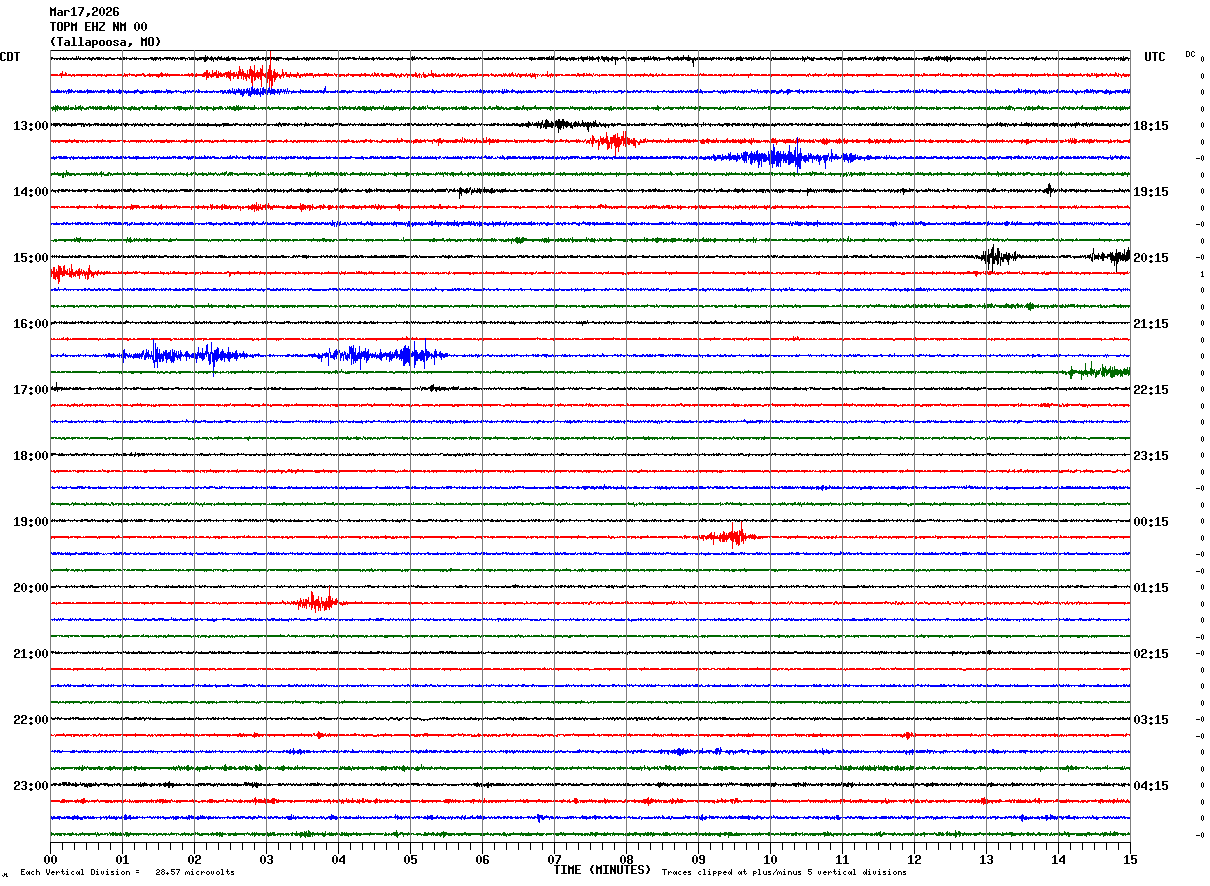Click the 03:15 UTC time label
The image size is (1210, 886).
pos(1151,720)
